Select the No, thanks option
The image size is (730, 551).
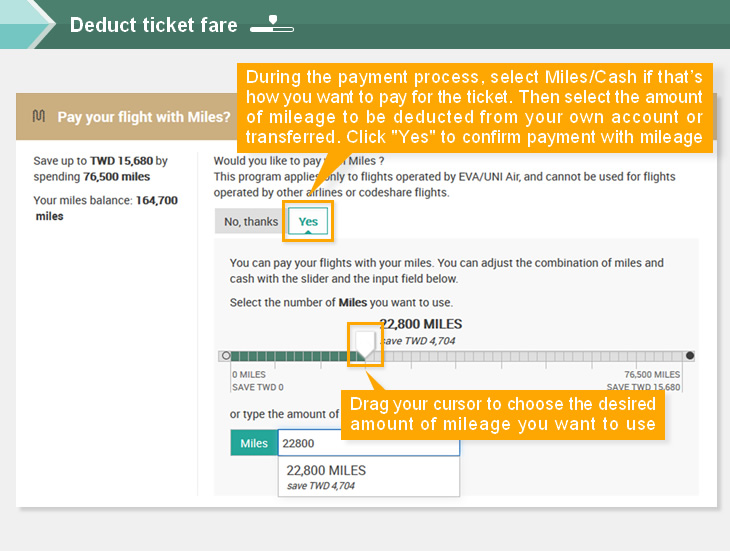click(x=250, y=221)
